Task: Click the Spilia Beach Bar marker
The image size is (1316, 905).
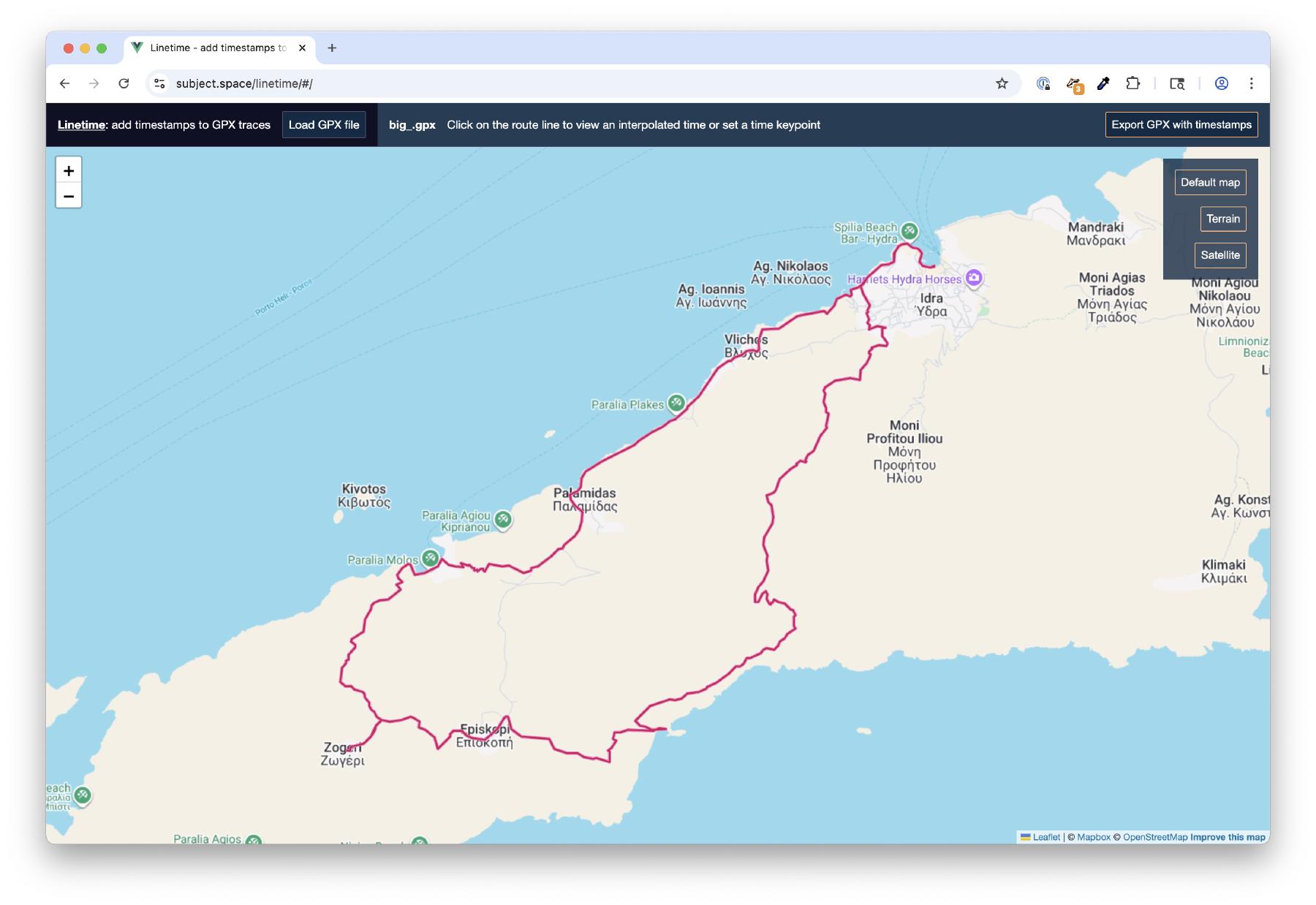Action: click(909, 231)
